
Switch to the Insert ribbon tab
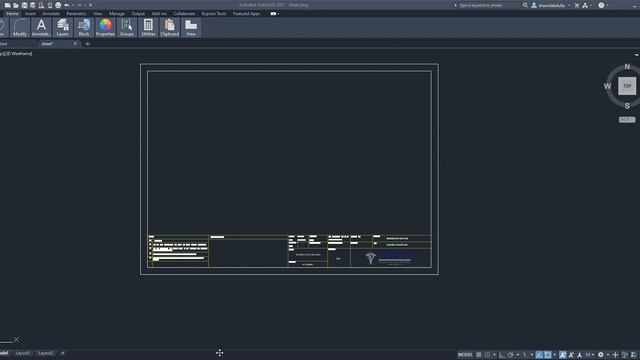click(30, 14)
